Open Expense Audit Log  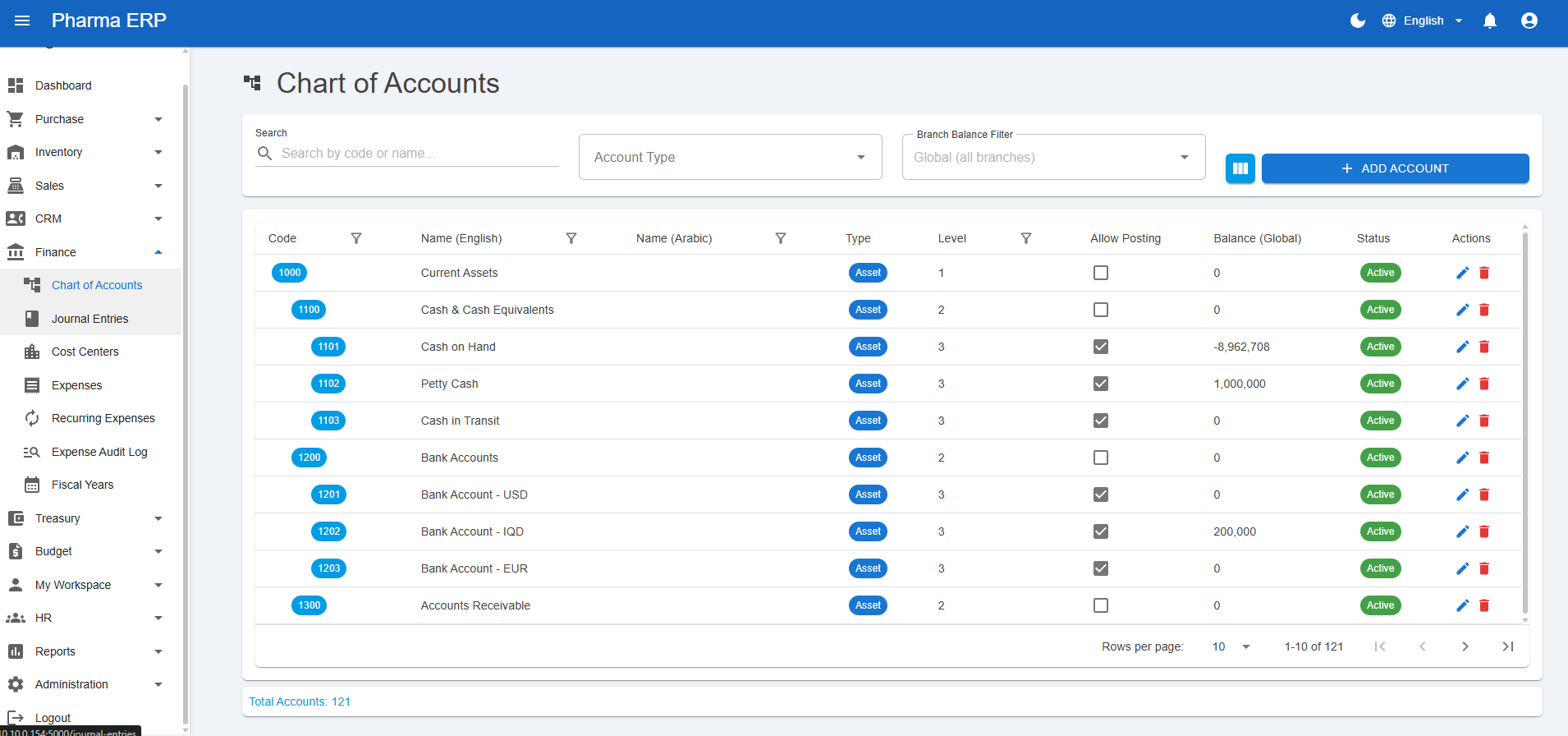pyautogui.click(x=90, y=452)
